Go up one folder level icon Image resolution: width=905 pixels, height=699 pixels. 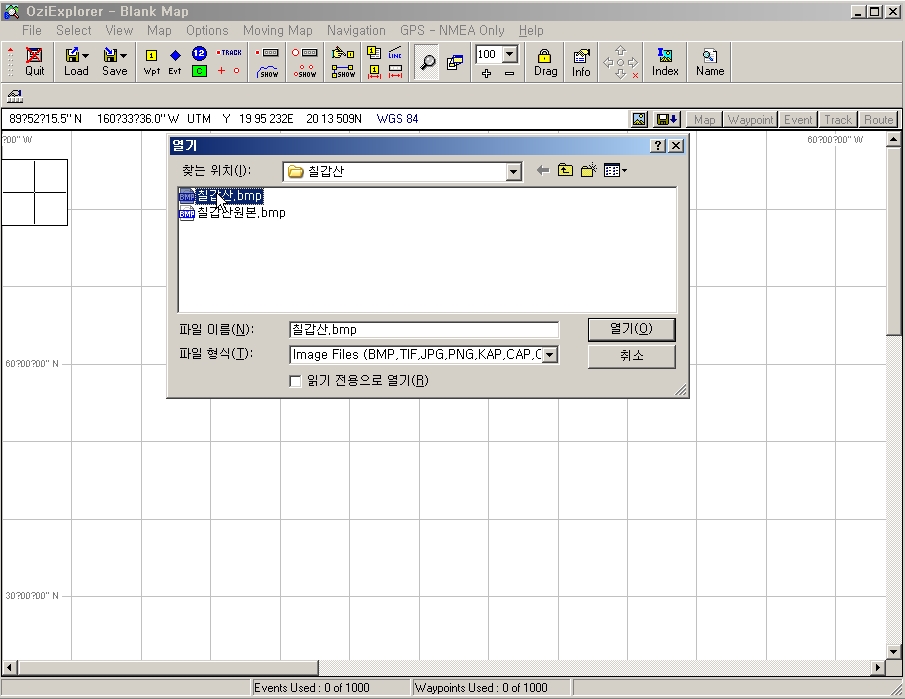point(565,170)
